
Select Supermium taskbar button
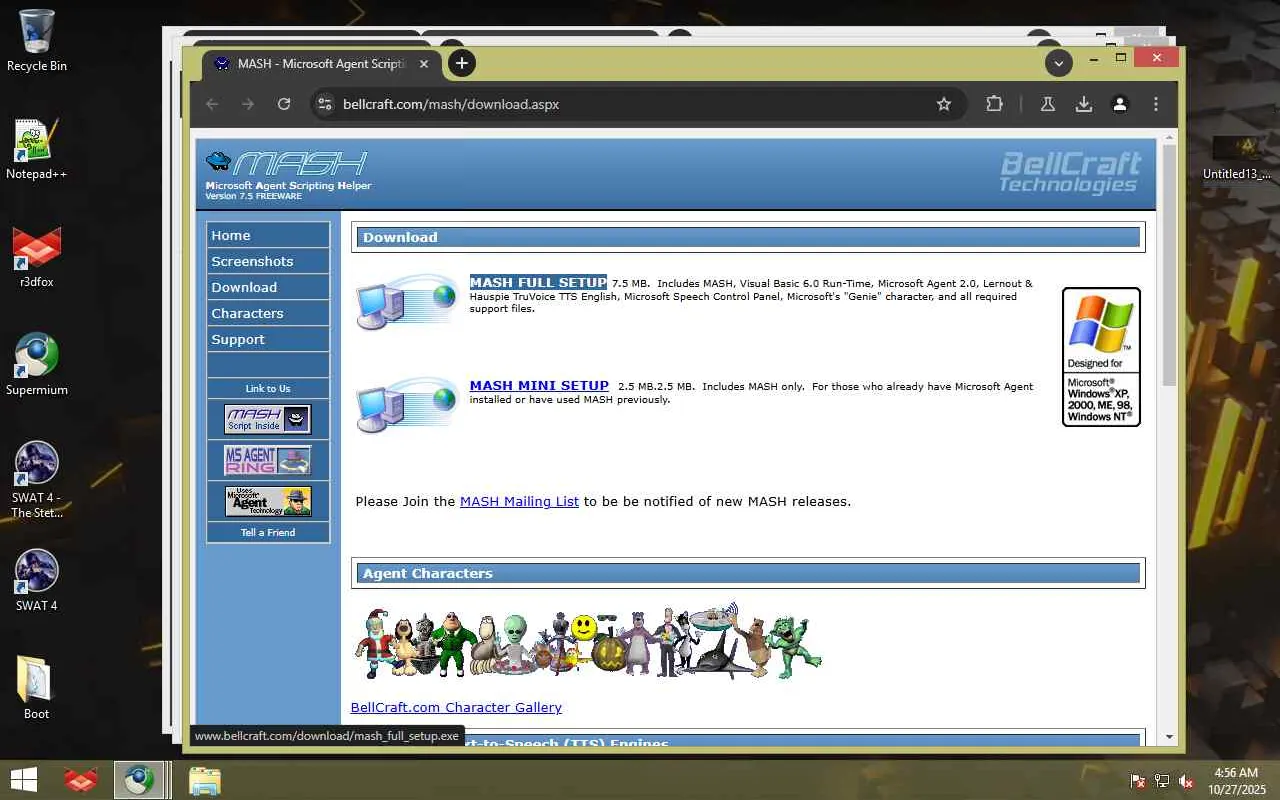tap(139, 780)
